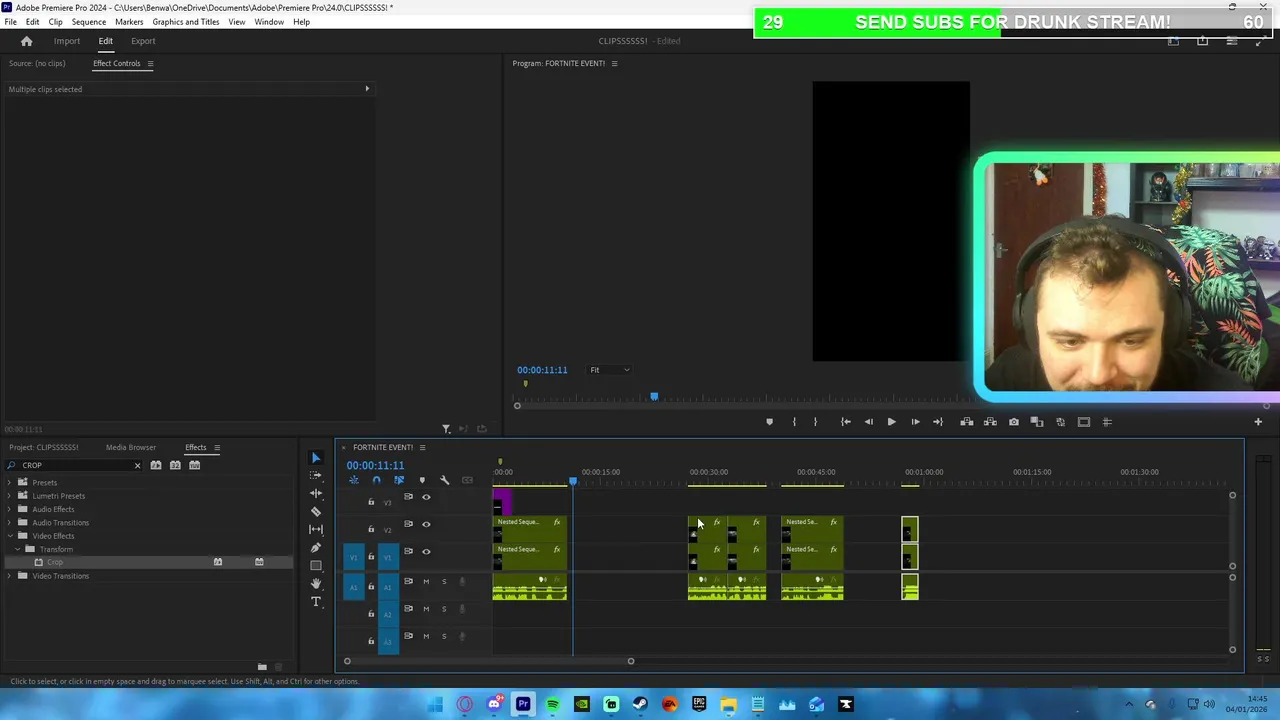
Task: Mute audio track A1
Action: click(x=426, y=582)
